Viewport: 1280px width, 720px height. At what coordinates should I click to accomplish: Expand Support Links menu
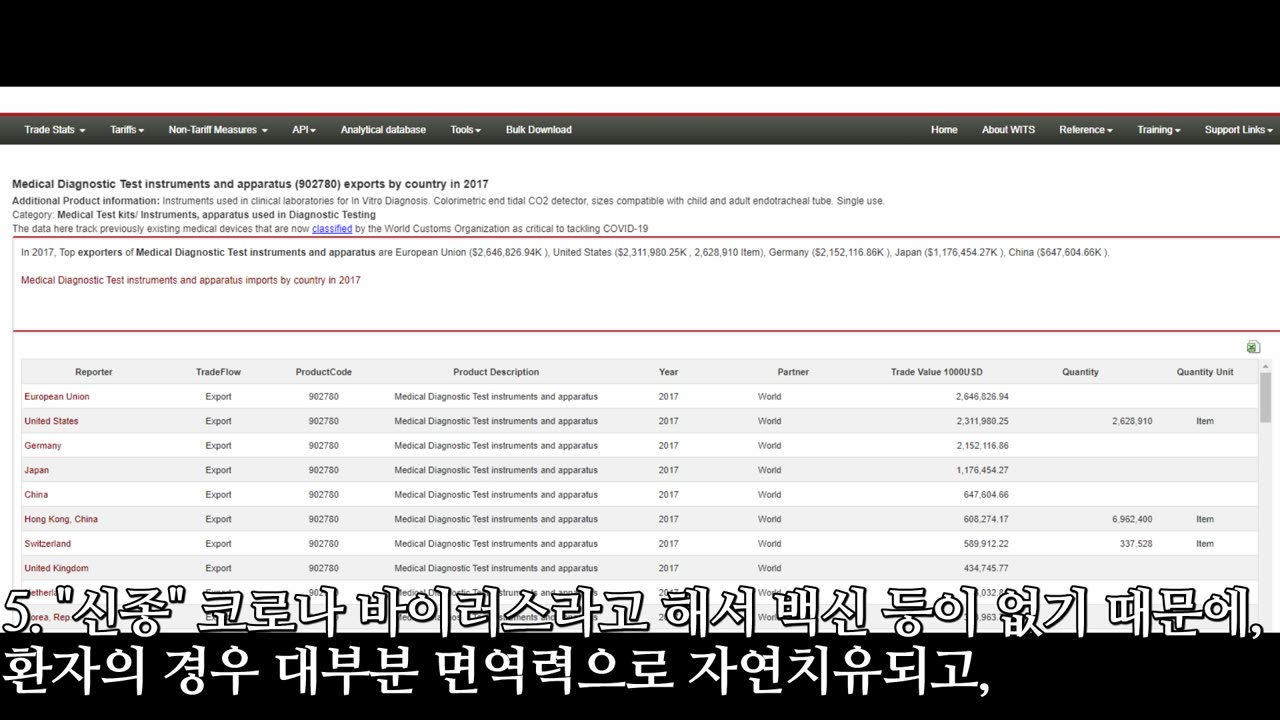(1239, 130)
